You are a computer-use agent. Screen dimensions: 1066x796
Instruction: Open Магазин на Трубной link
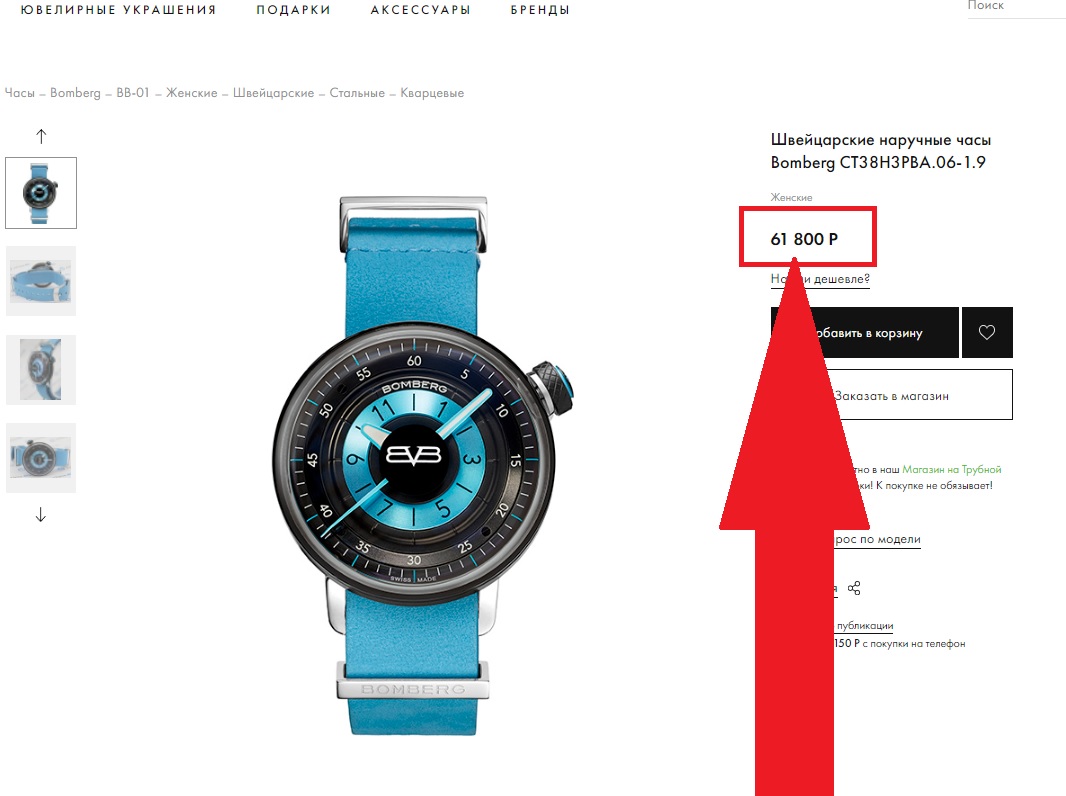pyautogui.click(x=952, y=469)
